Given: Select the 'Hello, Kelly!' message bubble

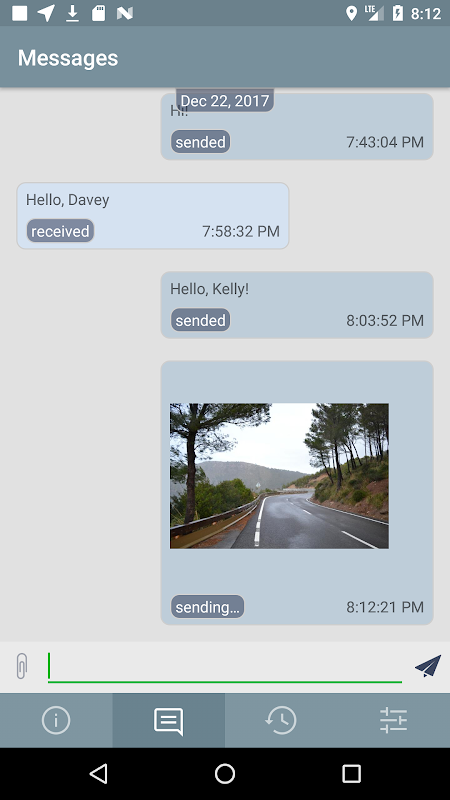Looking at the screenshot, I should [297, 305].
